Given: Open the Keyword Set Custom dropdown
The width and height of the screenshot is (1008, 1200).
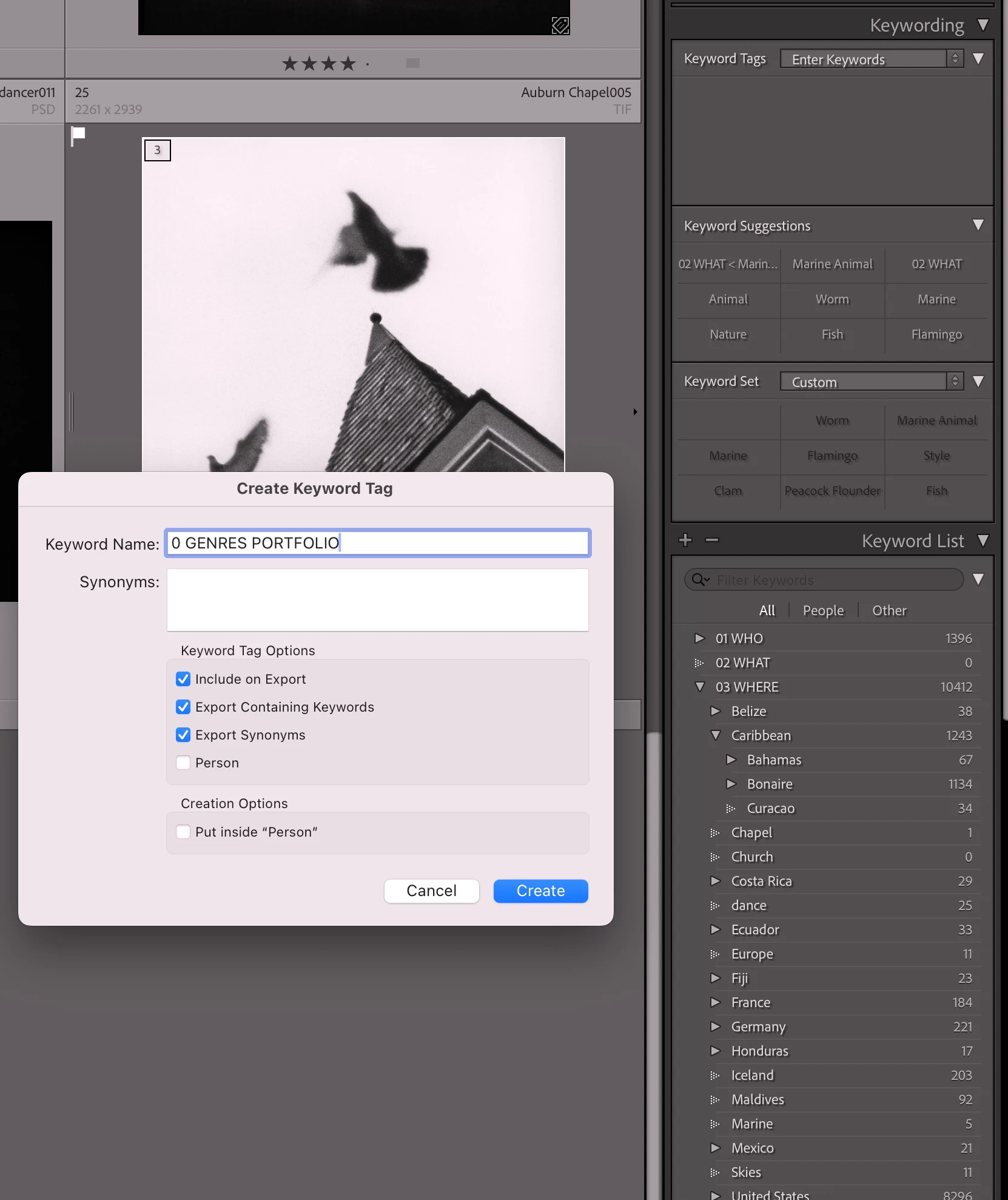Looking at the screenshot, I should (x=872, y=382).
